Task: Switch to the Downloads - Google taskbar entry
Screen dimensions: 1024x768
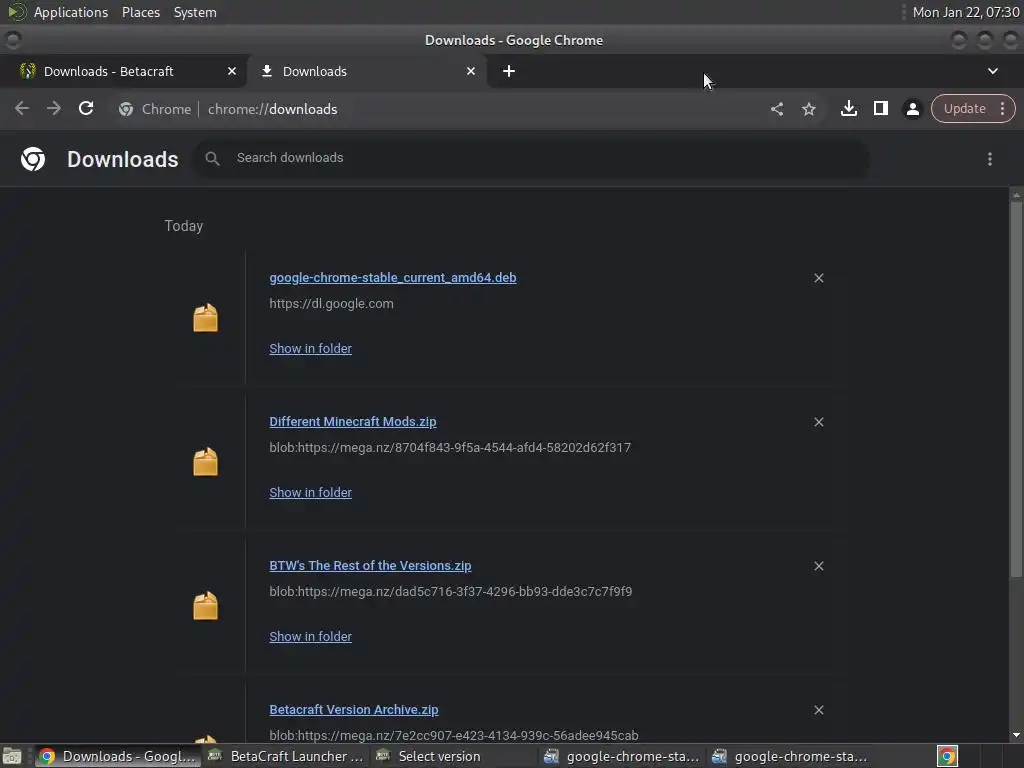Action: 118,756
